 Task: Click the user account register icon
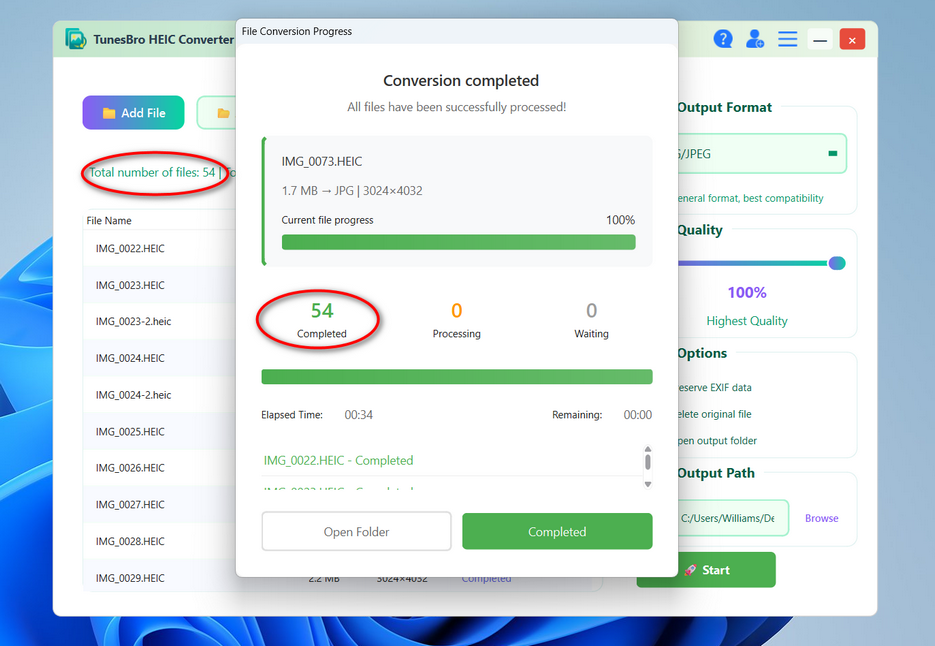click(755, 39)
